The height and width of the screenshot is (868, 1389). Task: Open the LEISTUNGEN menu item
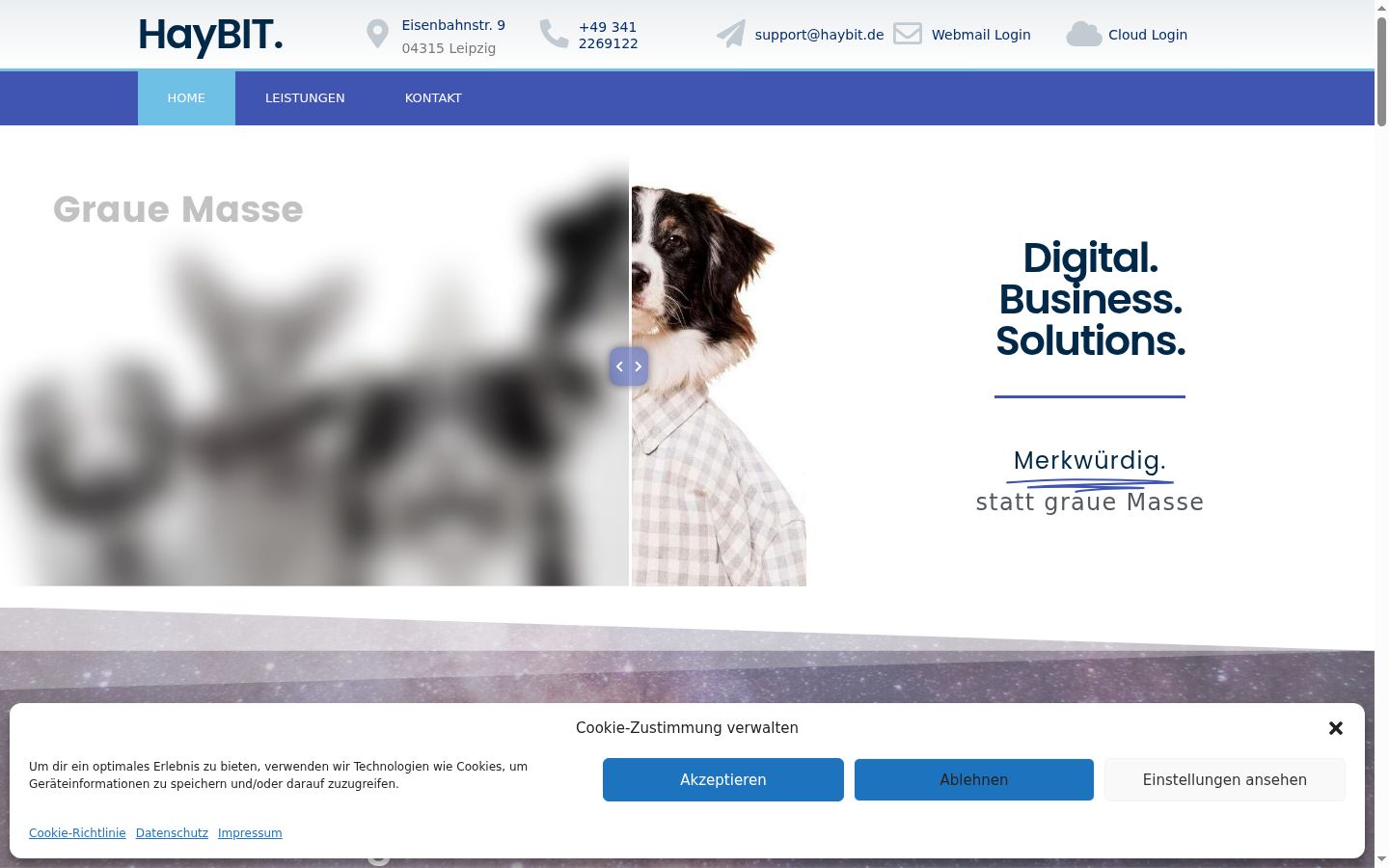[x=305, y=97]
